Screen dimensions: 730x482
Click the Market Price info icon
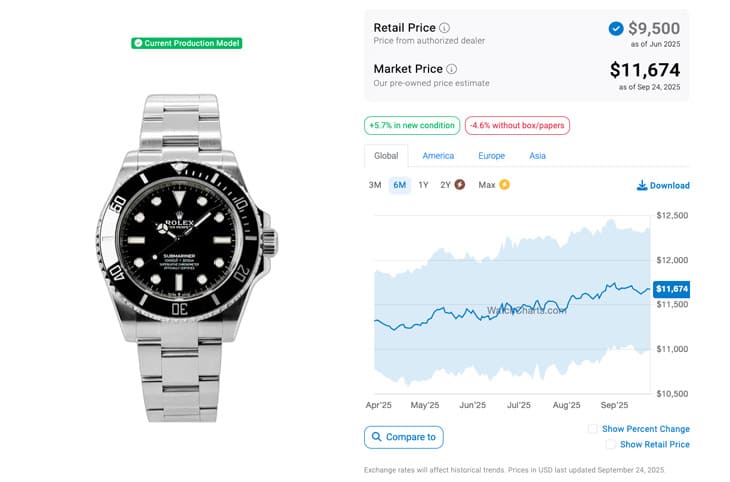451,69
